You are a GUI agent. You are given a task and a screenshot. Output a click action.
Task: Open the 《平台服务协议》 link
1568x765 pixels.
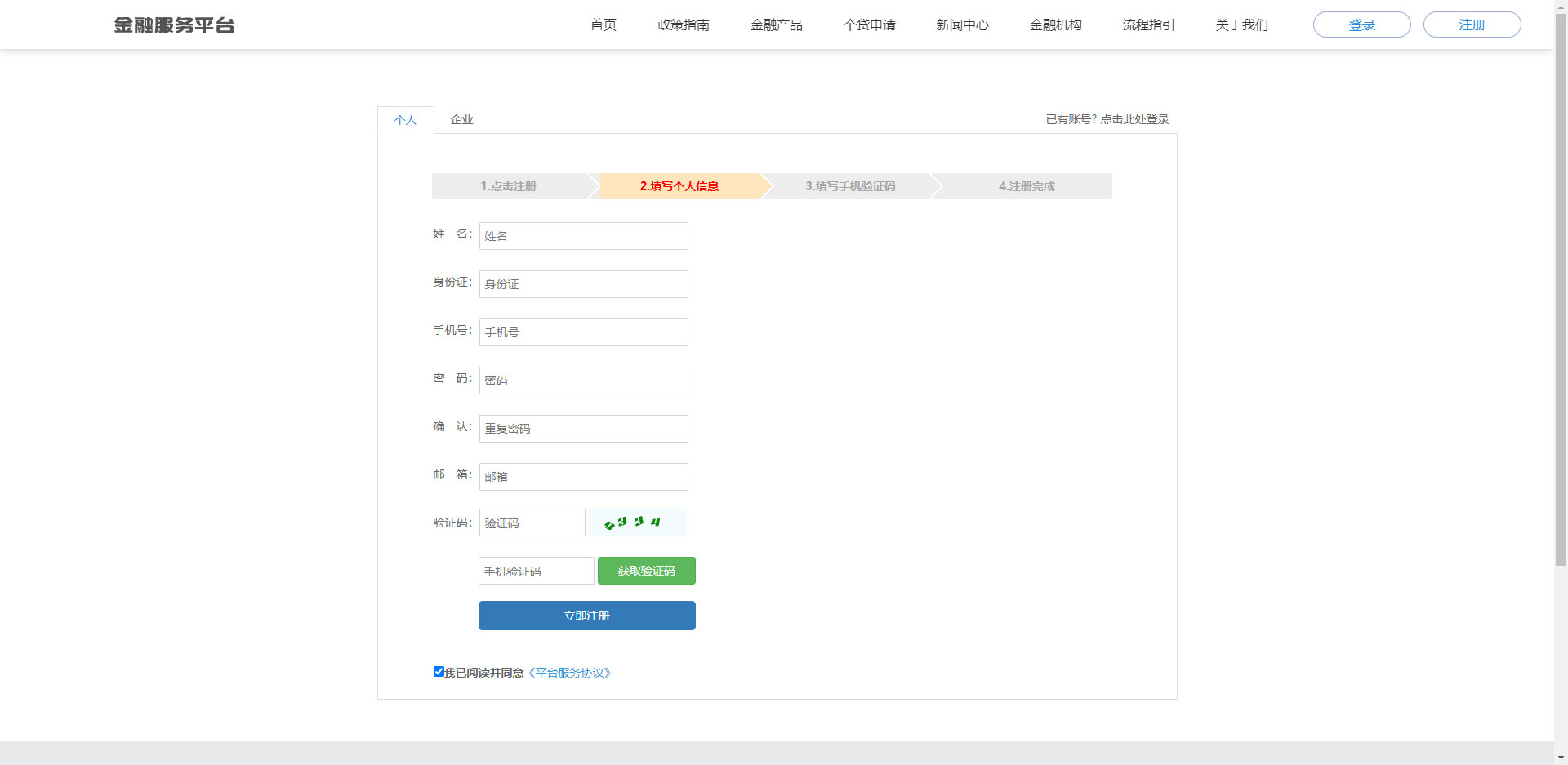tap(570, 673)
